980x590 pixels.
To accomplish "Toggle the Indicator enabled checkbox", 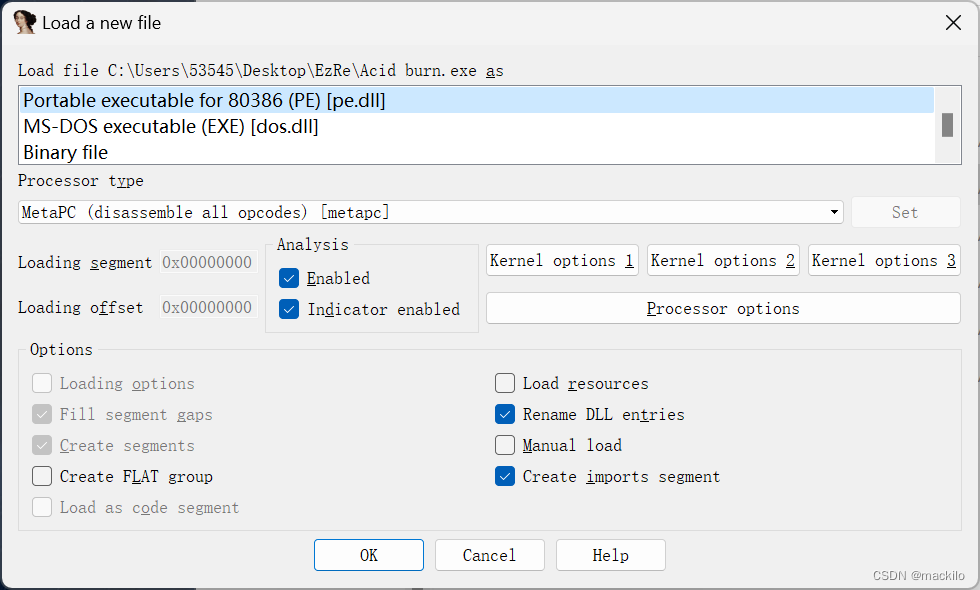I will [289, 309].
